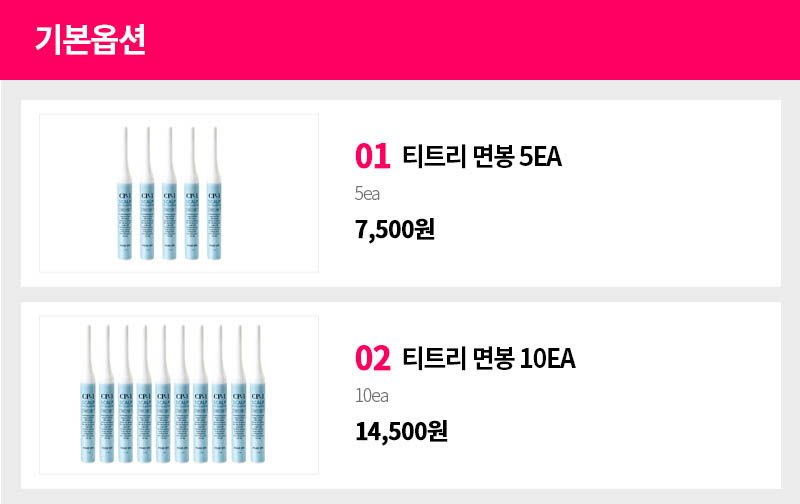
Task: Click the gray 10ea quantity label
Action: (372, 396)
